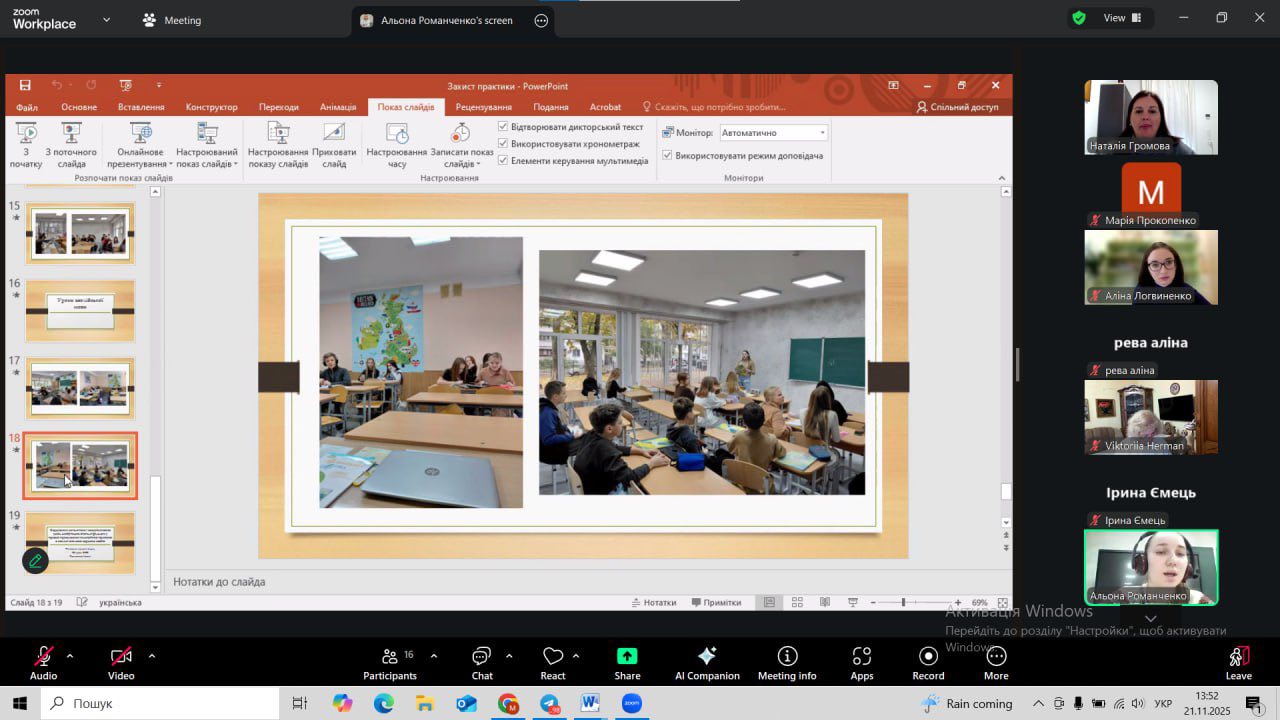Click the 'Нотатки' button in status bar

coord(654,603)
